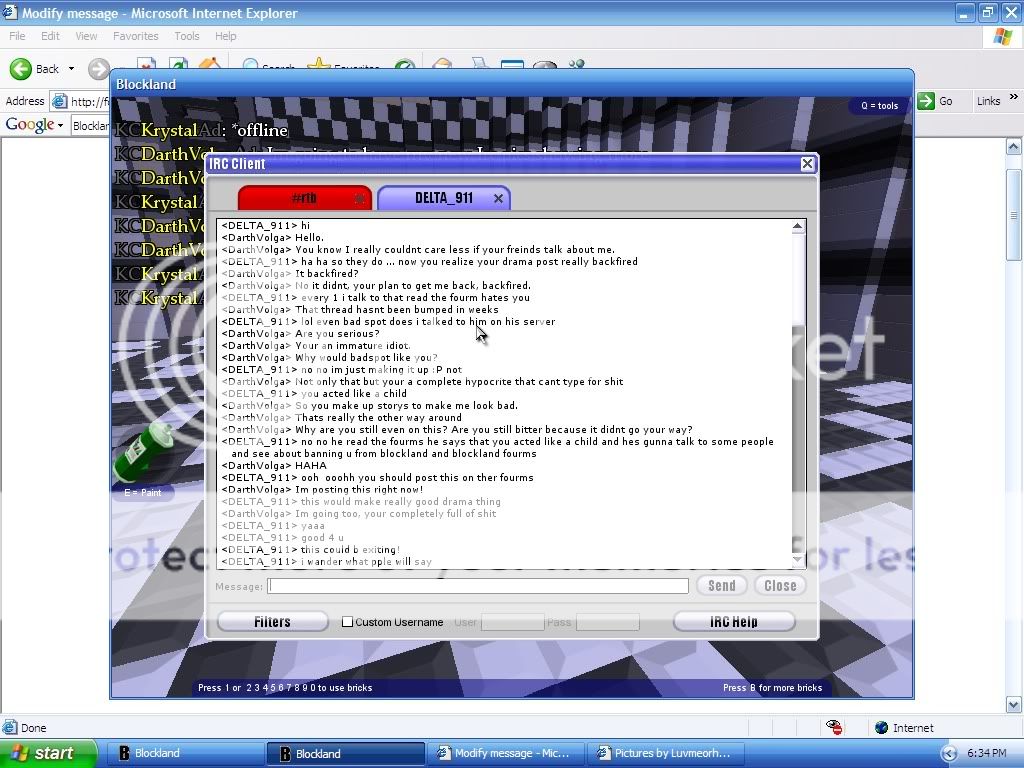Expand the Links toolbar chevron

click(1014, 97)
